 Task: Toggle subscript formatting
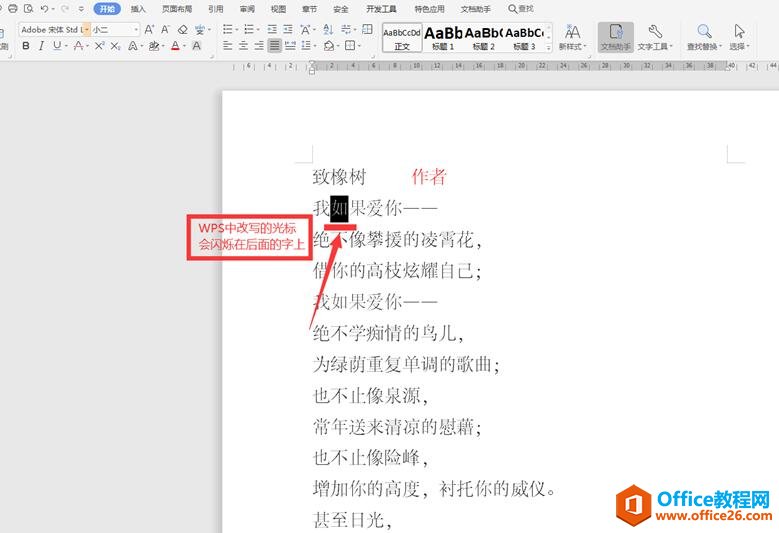coord(115,46)
